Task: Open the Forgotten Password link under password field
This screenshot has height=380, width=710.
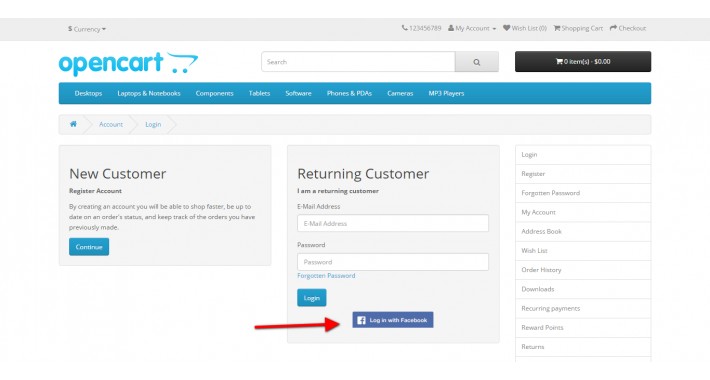Action: point(326,275)
